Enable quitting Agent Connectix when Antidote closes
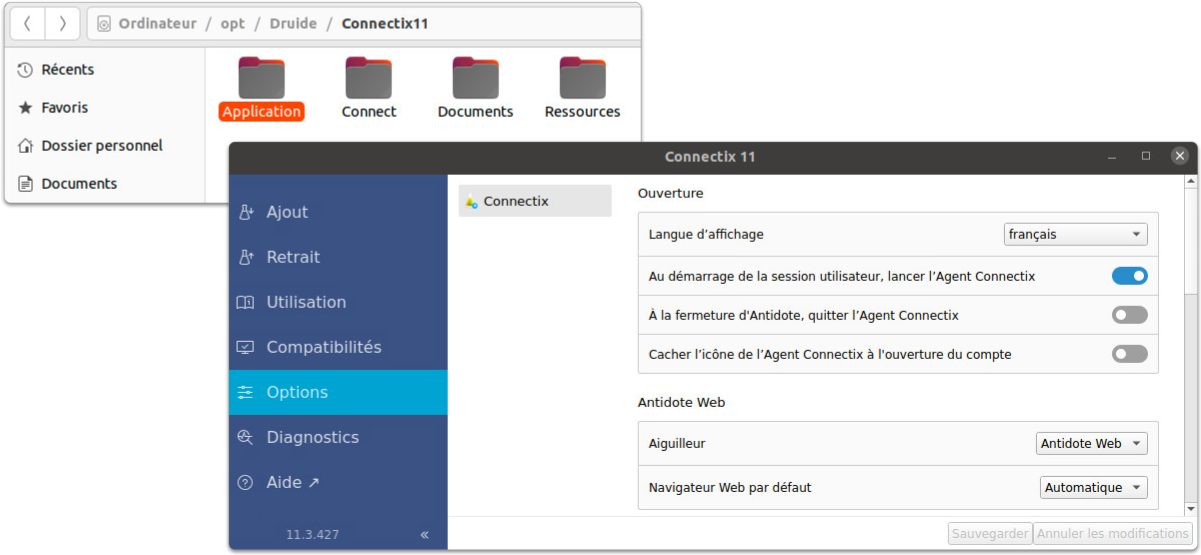The image size is (1201, 555). coord(1129,315)
